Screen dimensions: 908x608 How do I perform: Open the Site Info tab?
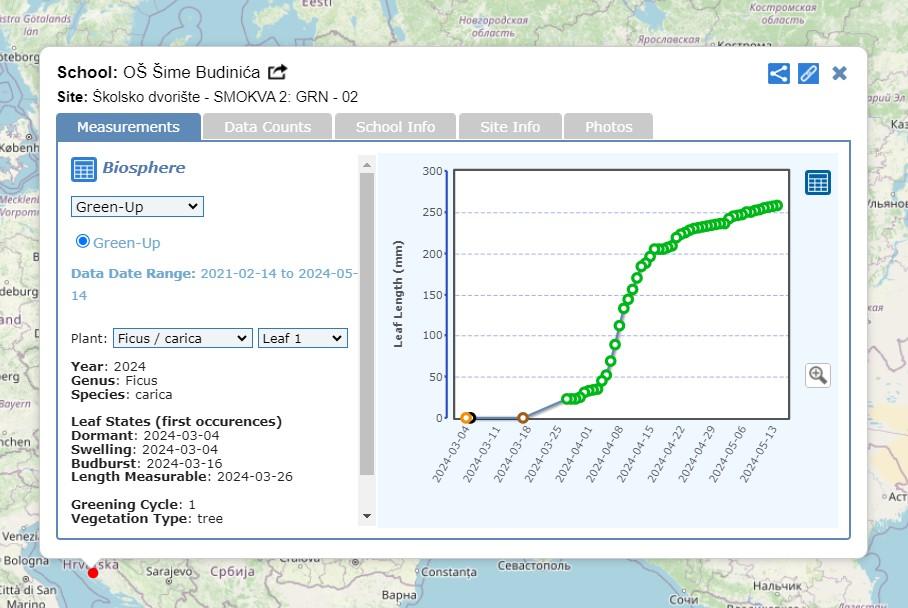(x=509, y=127)
